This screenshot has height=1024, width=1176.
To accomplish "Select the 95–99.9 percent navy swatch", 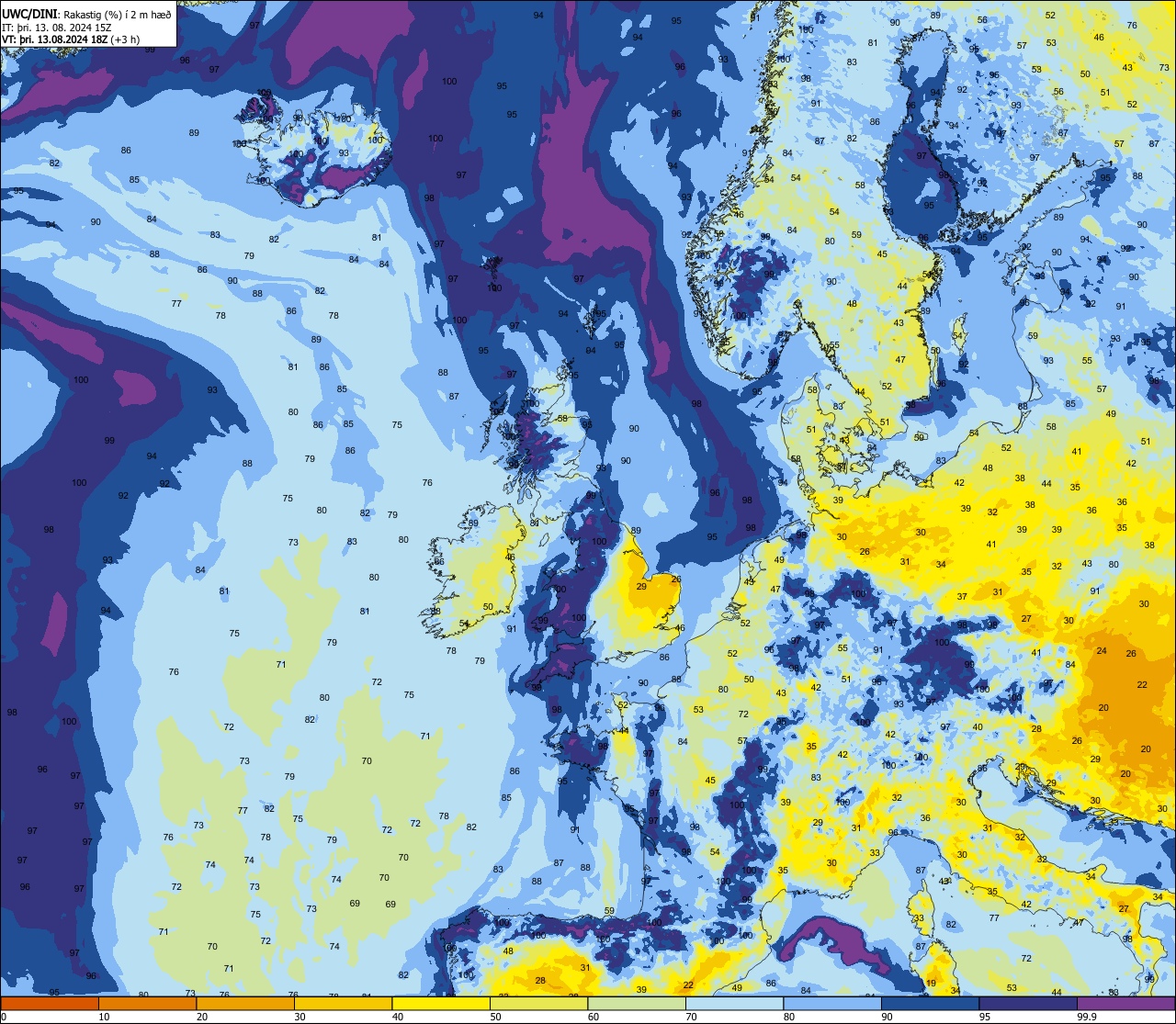I will (x=1028, y=1003).
